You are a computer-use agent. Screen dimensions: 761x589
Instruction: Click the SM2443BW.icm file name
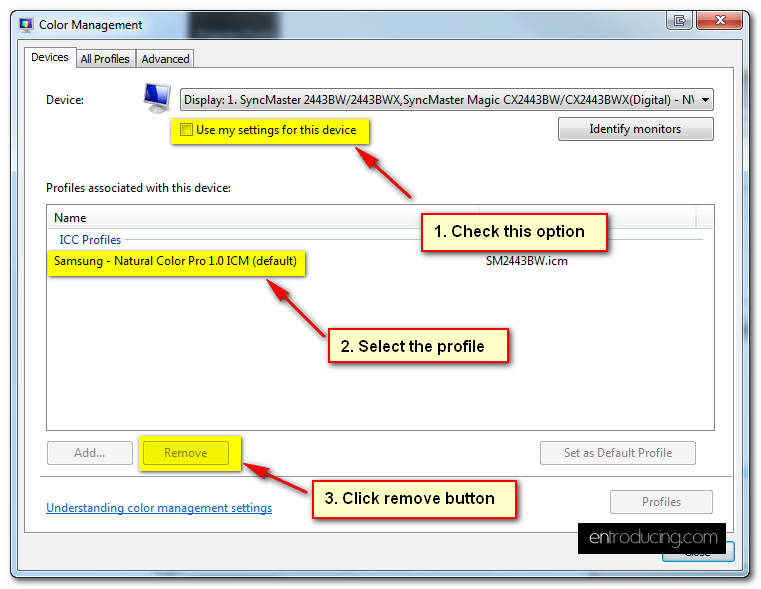click(x=527, y=261)
